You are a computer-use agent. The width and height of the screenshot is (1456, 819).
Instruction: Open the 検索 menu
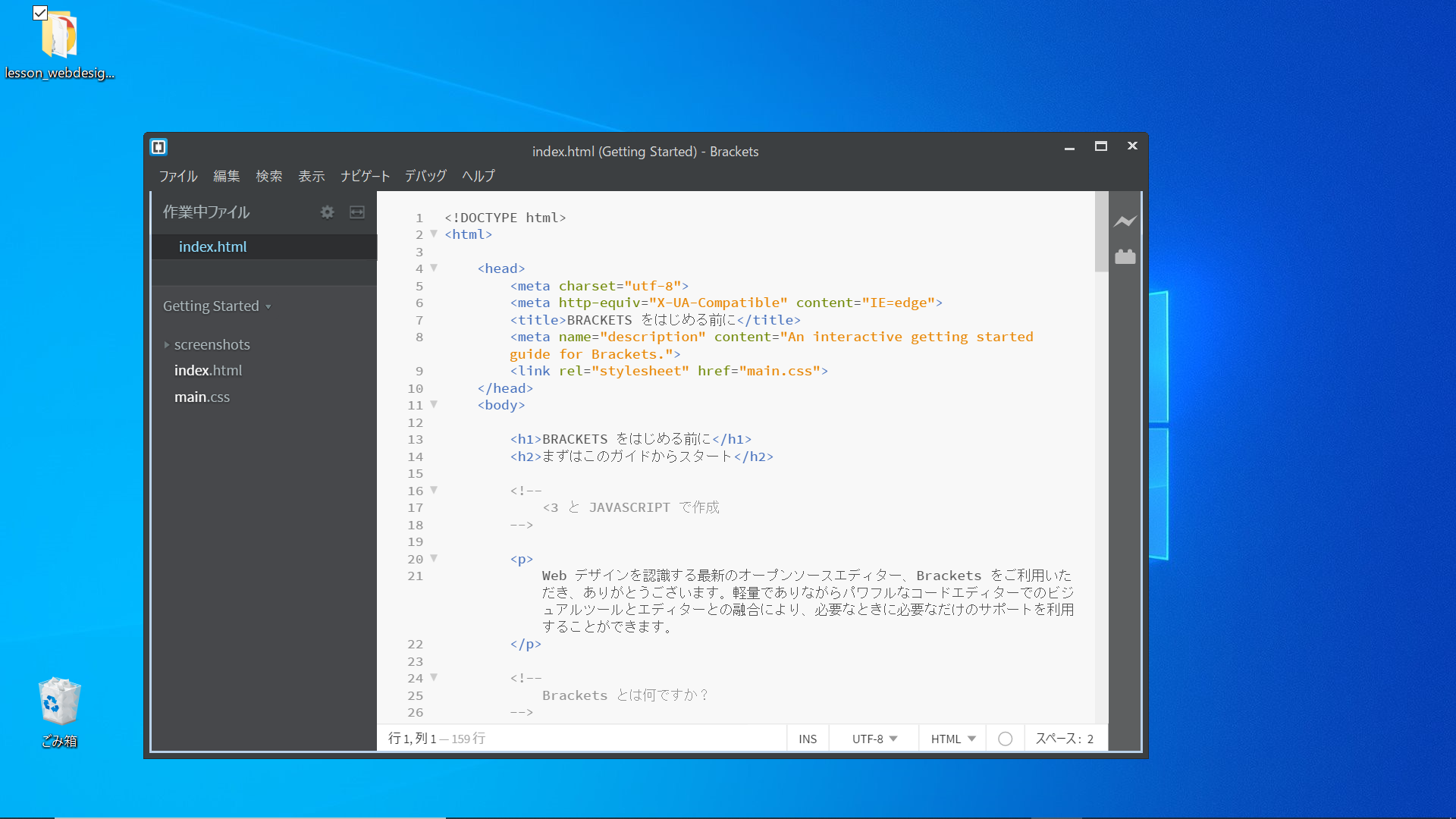click(x=268, y=176)
